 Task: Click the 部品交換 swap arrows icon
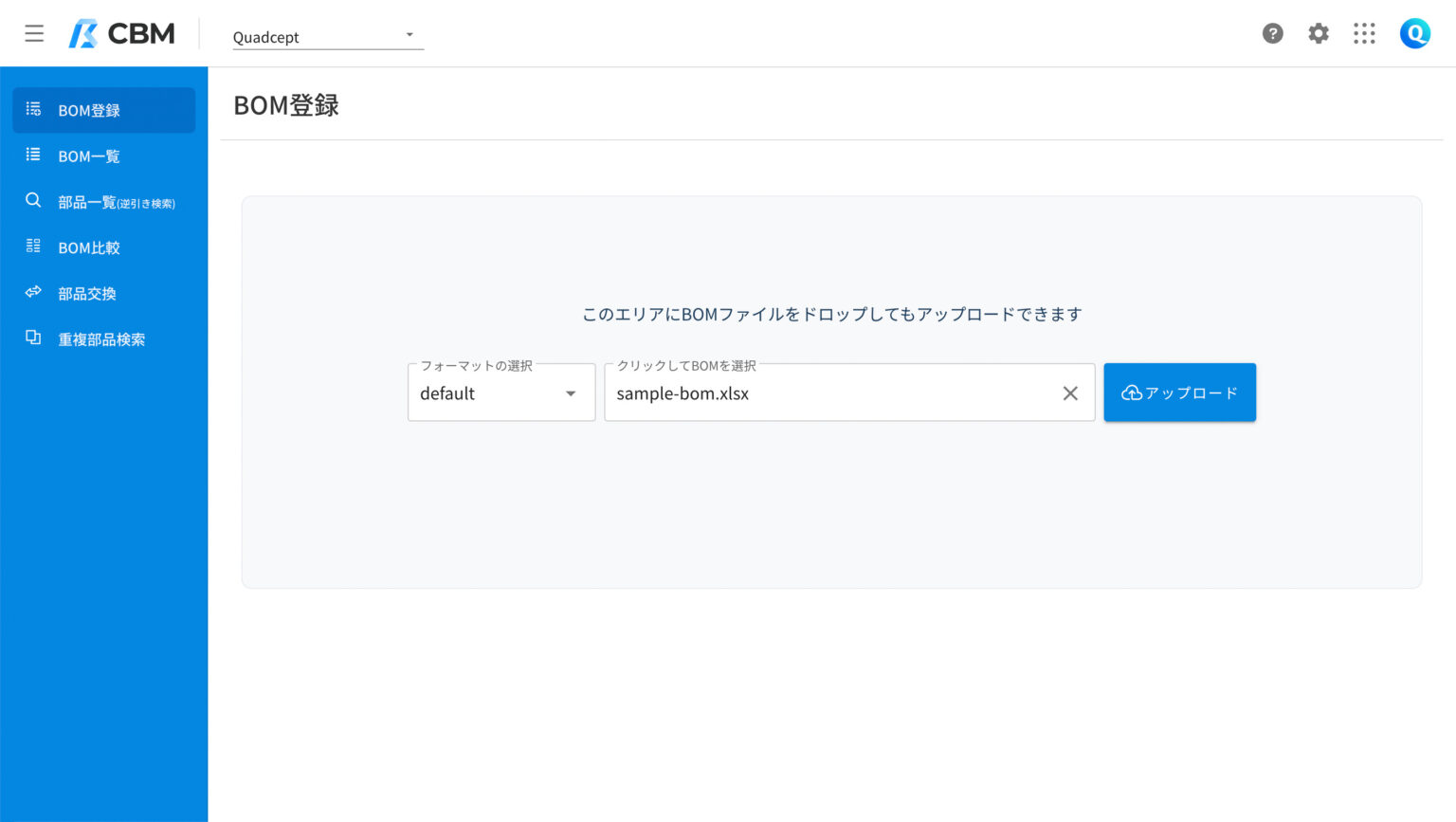(33, 292)
